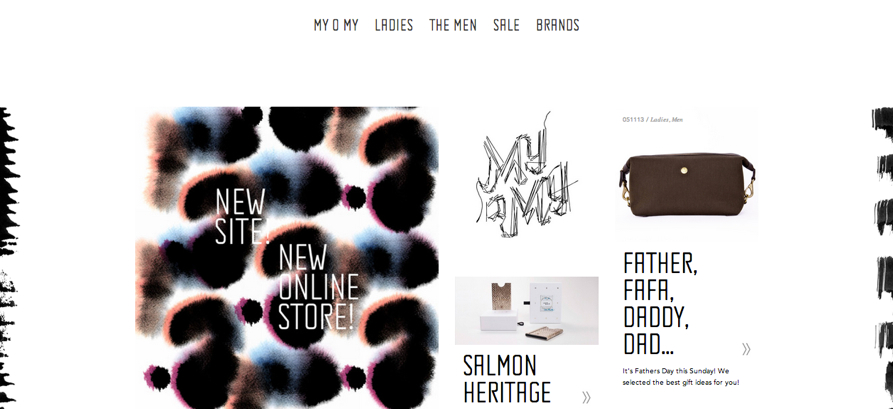Click the double-chevron arrow beside Salmon Heritage

pyautogui.click(x=586, y=397)
